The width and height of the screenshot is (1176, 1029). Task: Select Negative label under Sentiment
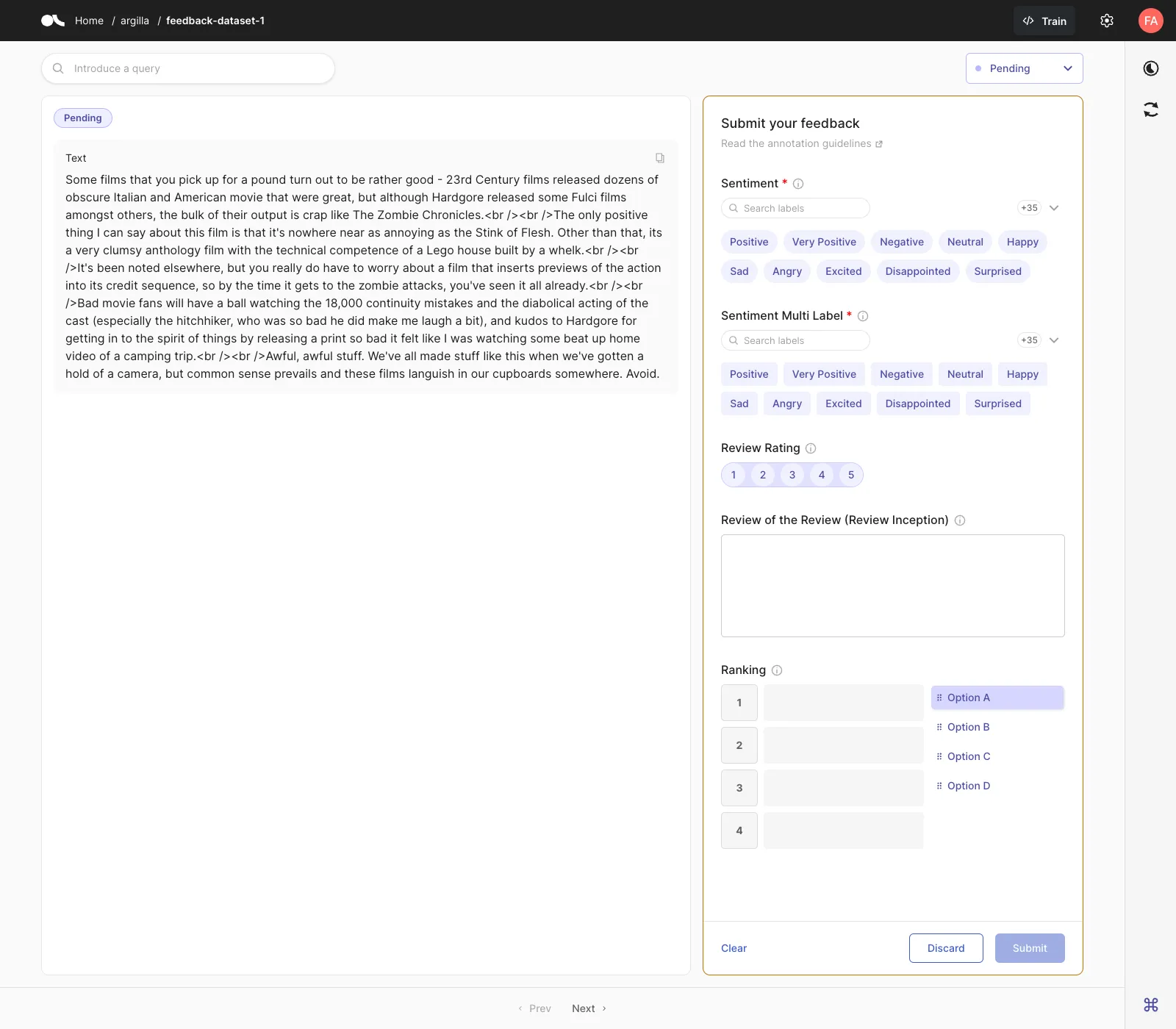coord(902,242)
